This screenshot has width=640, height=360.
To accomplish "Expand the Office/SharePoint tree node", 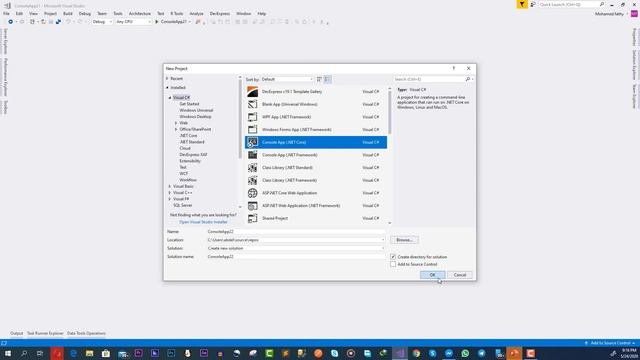I will tap(176, 129).
